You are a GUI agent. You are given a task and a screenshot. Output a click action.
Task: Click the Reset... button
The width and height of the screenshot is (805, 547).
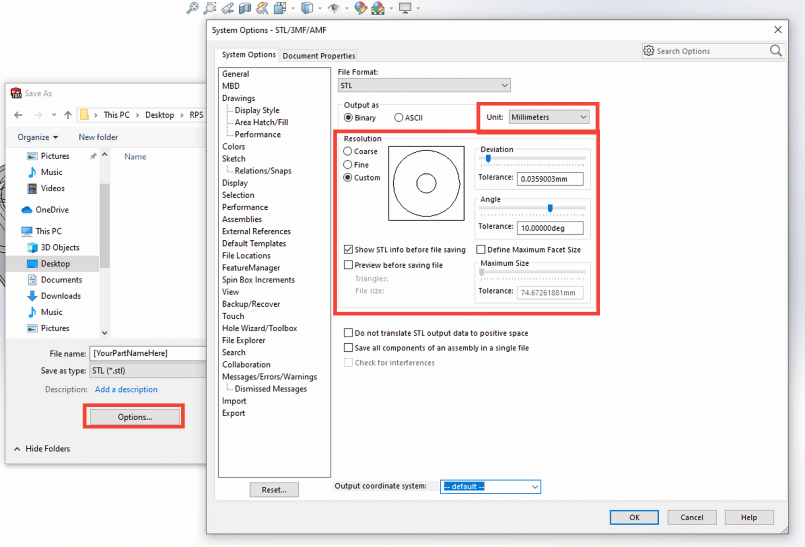pyautogui.click(x=274, y=490)
